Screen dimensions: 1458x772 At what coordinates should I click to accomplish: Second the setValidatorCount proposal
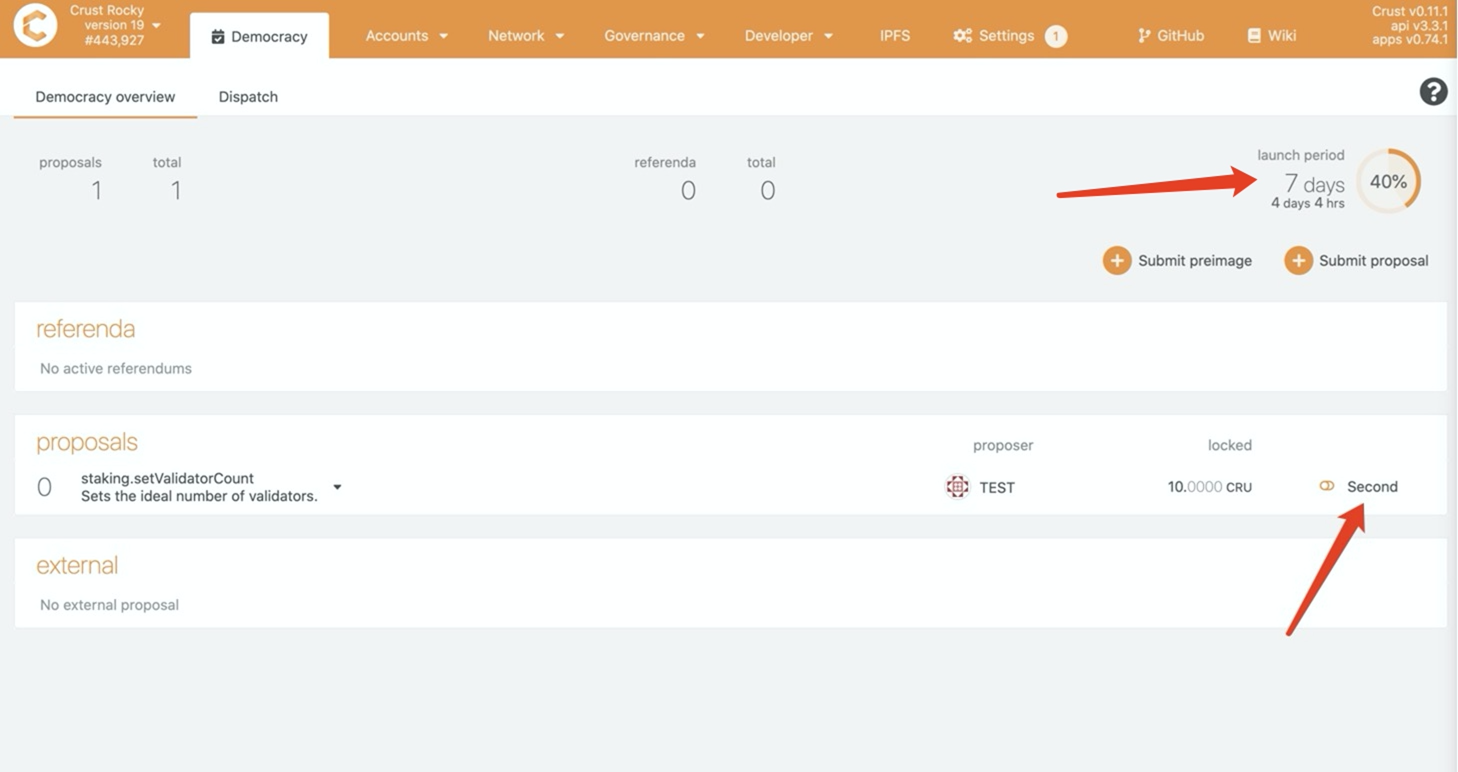[1359, 486]
